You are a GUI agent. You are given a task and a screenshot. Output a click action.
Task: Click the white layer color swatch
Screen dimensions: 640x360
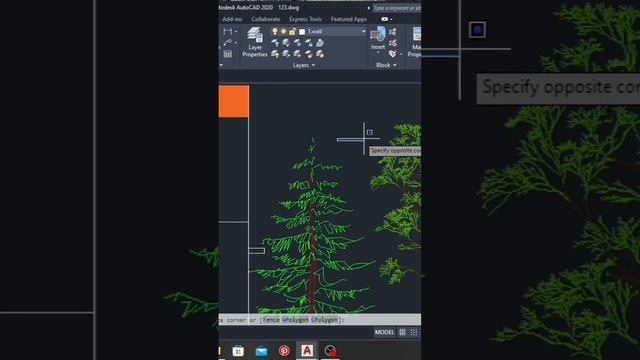[302, 31]
